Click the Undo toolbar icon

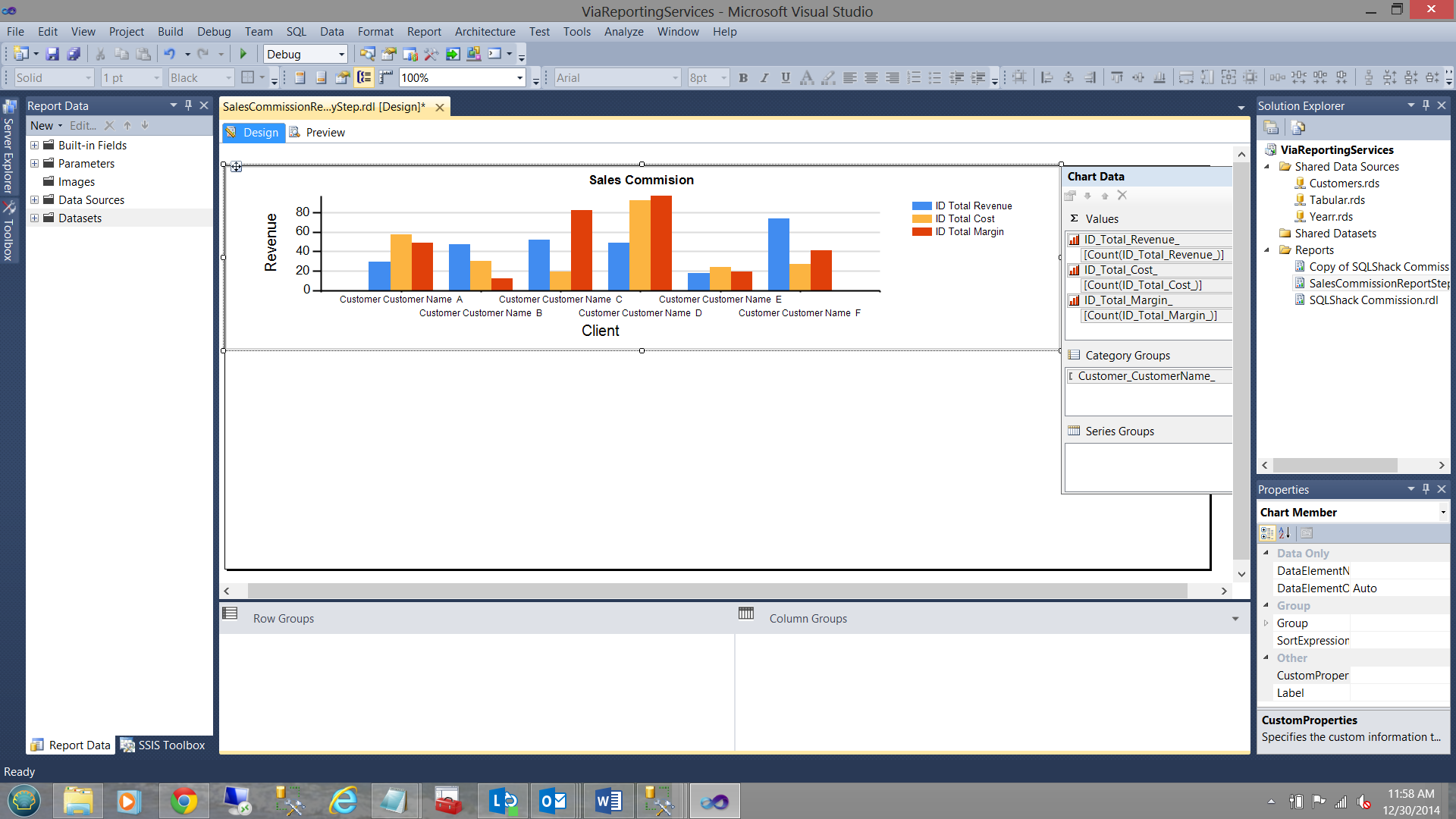pyautogui.click(x=169, y=54)
